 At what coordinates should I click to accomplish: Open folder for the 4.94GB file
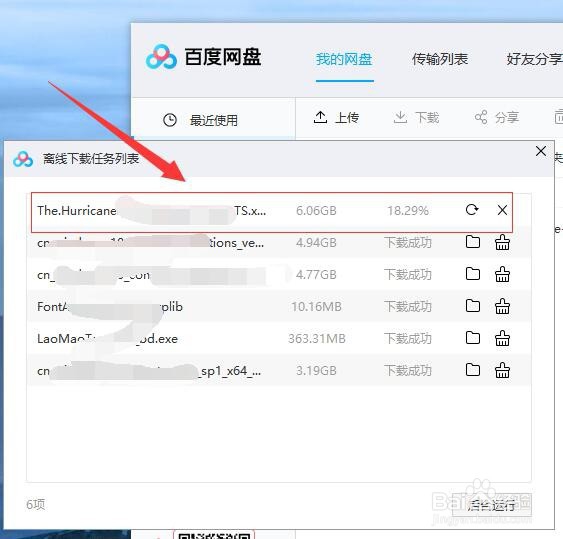click(473, 242)
